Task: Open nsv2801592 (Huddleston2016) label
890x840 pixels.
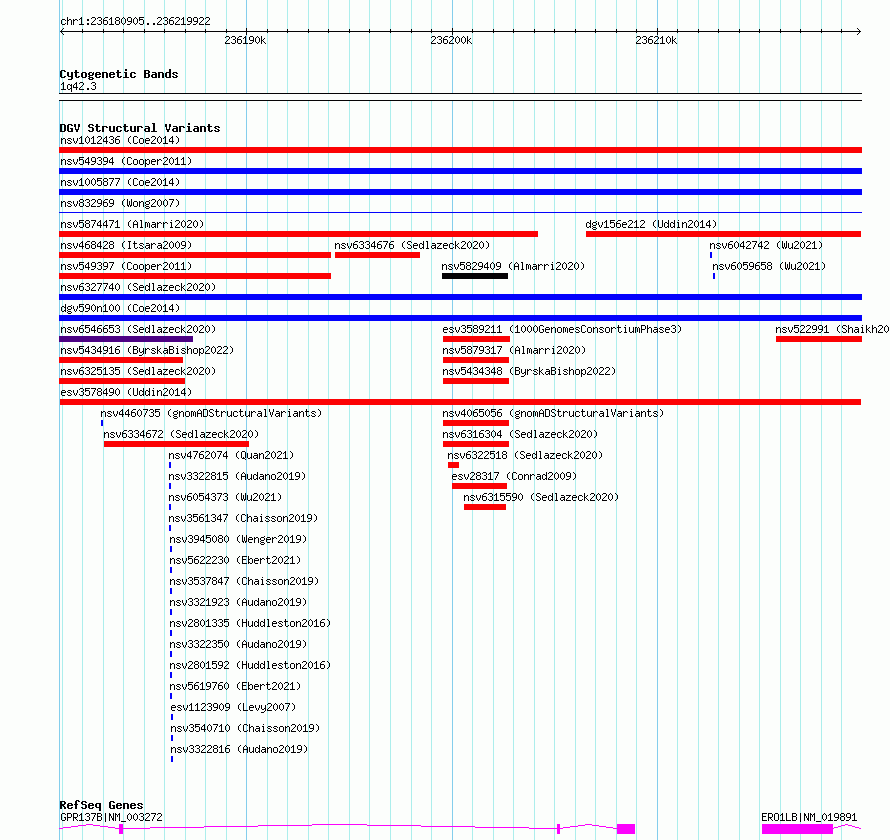Action: (250, 665)
